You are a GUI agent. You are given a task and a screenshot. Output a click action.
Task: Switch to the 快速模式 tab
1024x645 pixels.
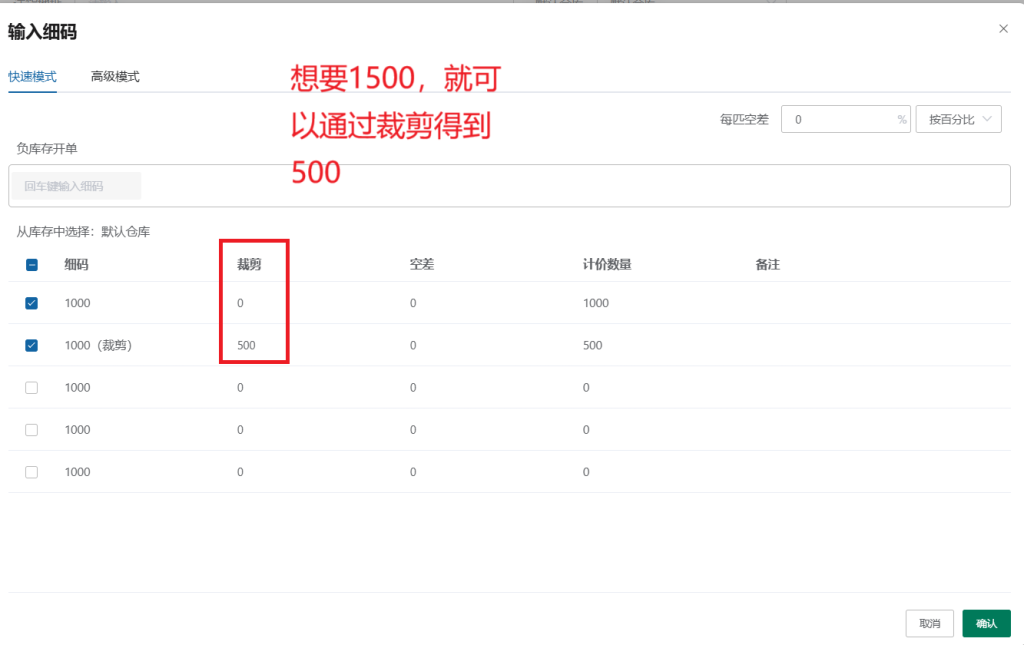pyautogui.click(x=32, y=77)
